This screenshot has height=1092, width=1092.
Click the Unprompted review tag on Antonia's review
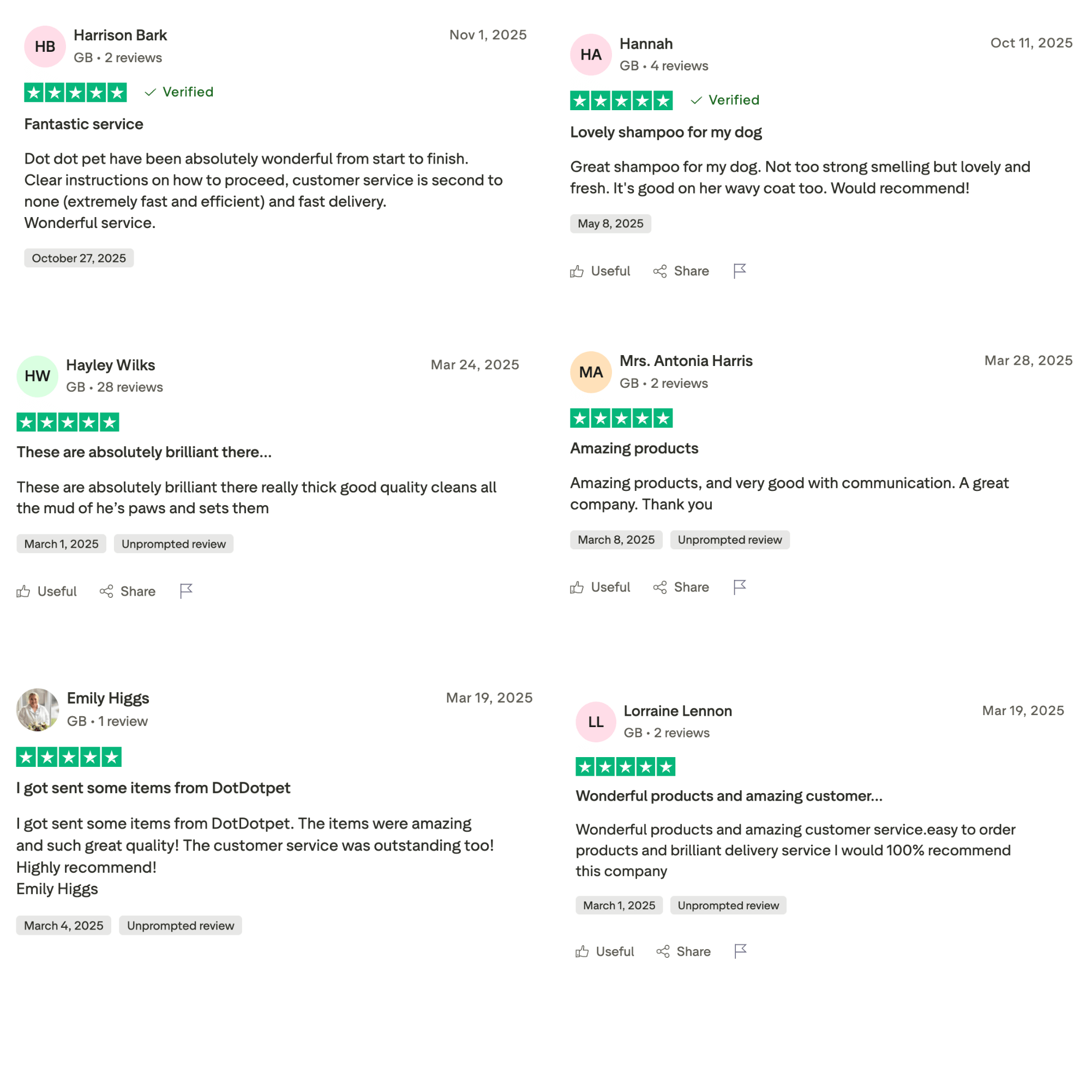point(730,539)
